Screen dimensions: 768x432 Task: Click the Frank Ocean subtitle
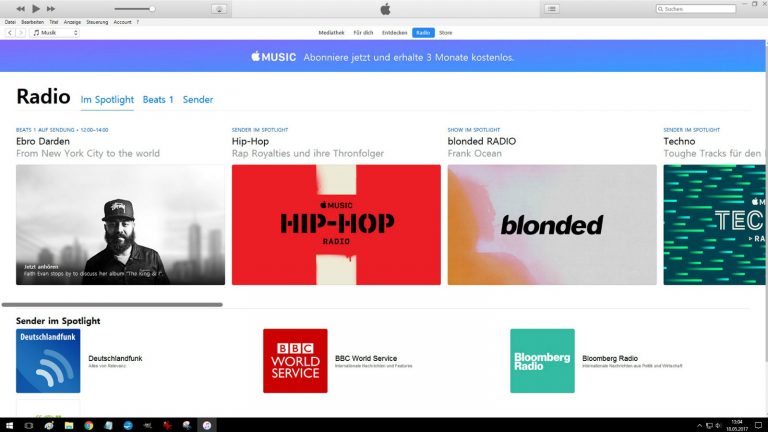[475, 153]
